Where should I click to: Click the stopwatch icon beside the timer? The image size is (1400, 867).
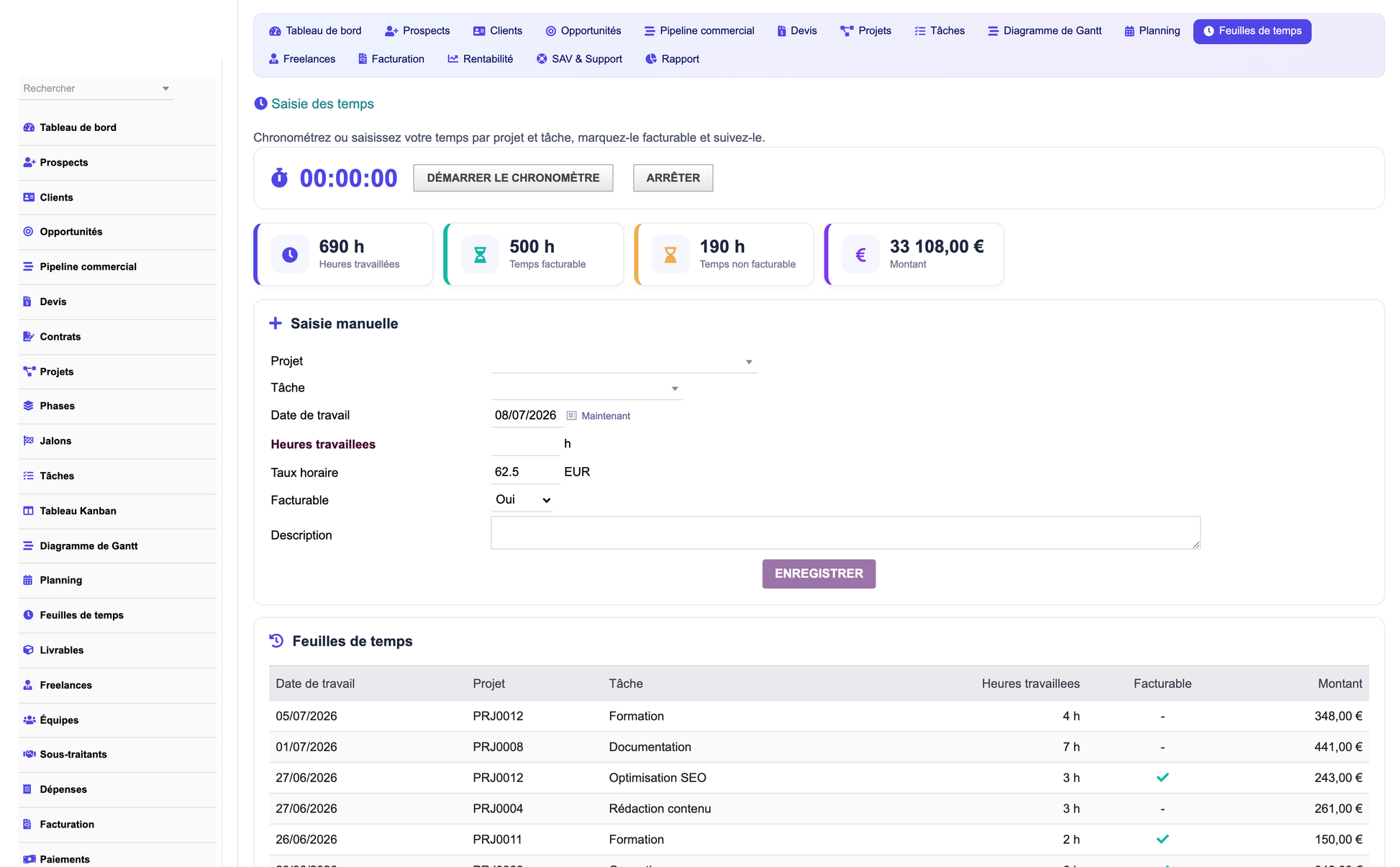pos(279,178)
